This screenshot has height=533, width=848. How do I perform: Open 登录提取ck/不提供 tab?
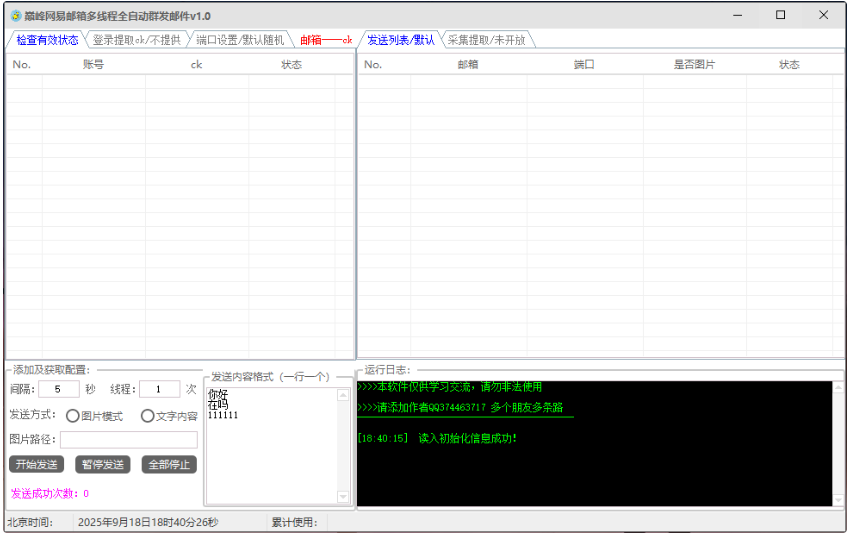[x=136, y=40]
